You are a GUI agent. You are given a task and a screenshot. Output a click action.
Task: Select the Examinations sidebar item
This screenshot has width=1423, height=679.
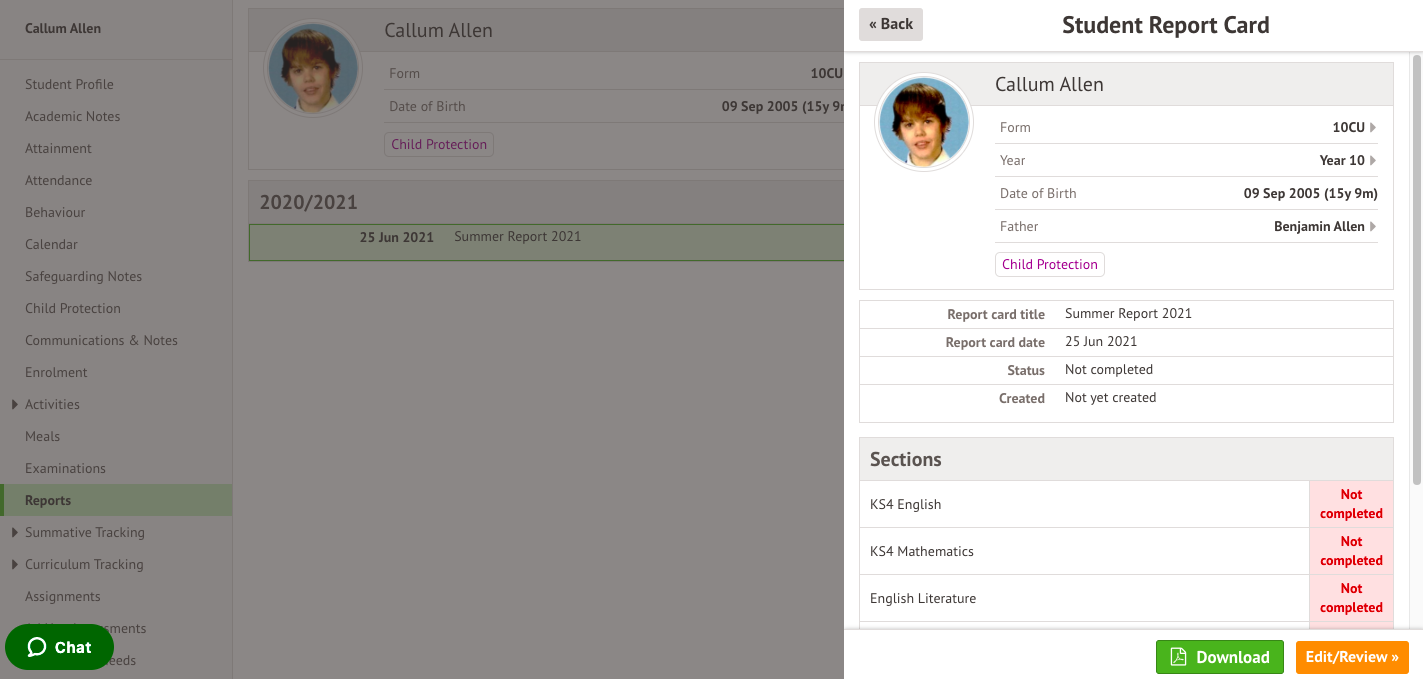pyautogui.click(x=65, y=469)
